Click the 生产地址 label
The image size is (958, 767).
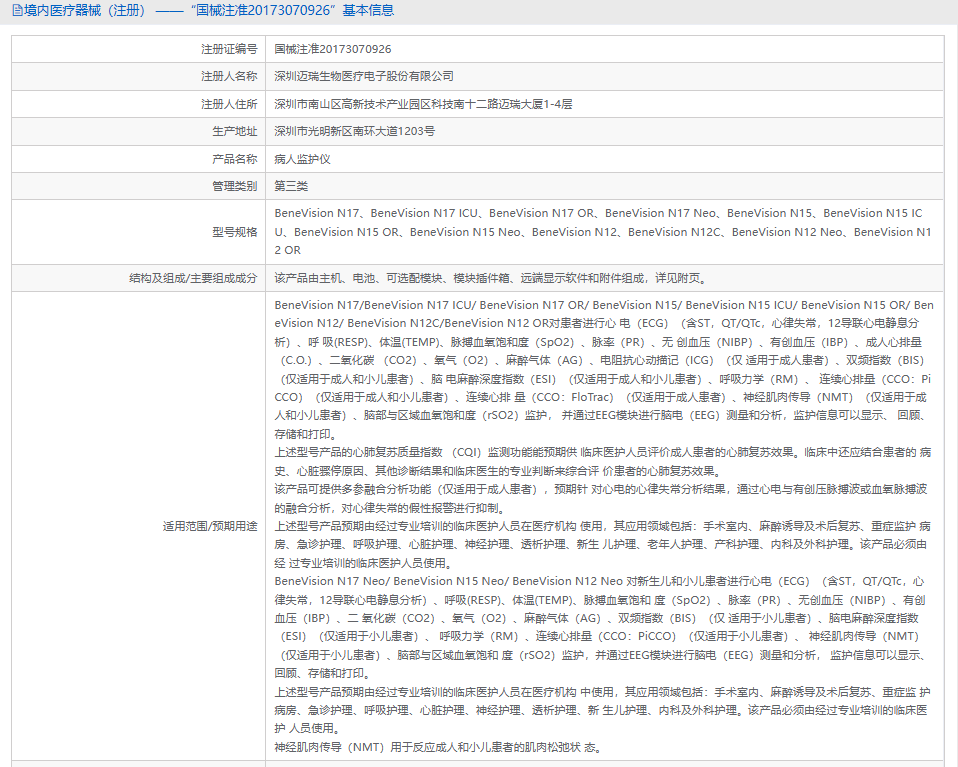coord(235,131)
